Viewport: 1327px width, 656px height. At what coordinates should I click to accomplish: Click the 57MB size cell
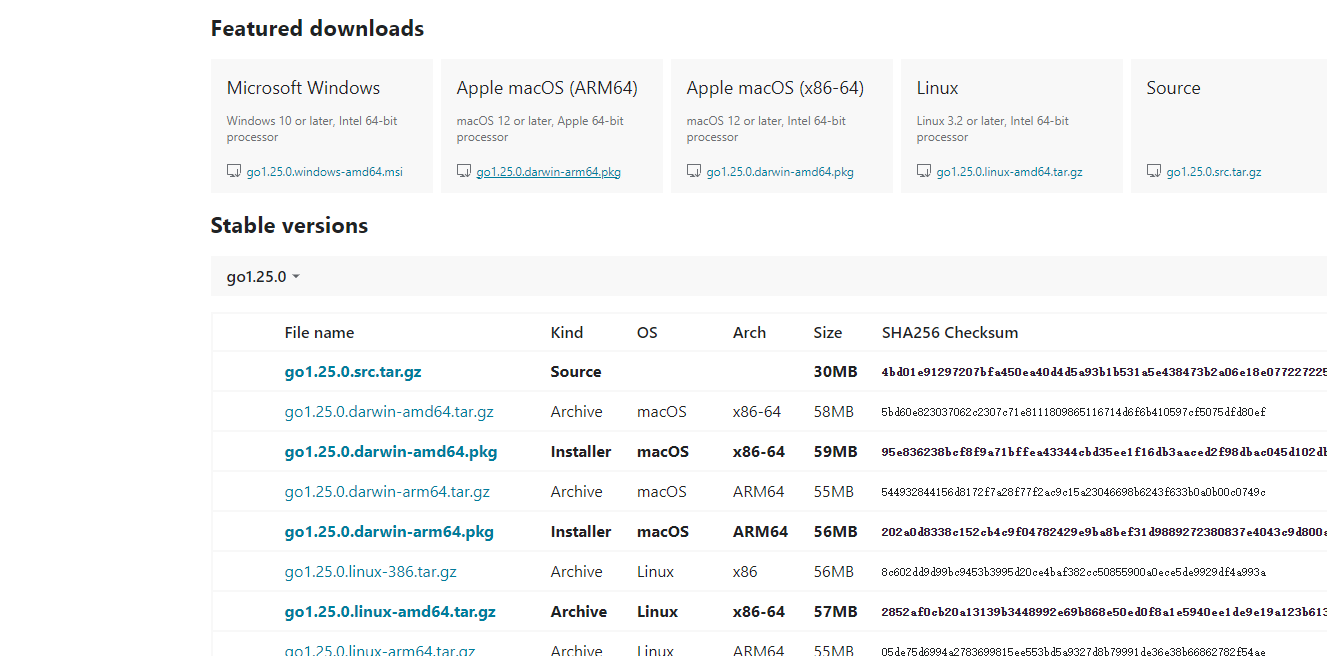pyautogui.click(x=836, y=612)
